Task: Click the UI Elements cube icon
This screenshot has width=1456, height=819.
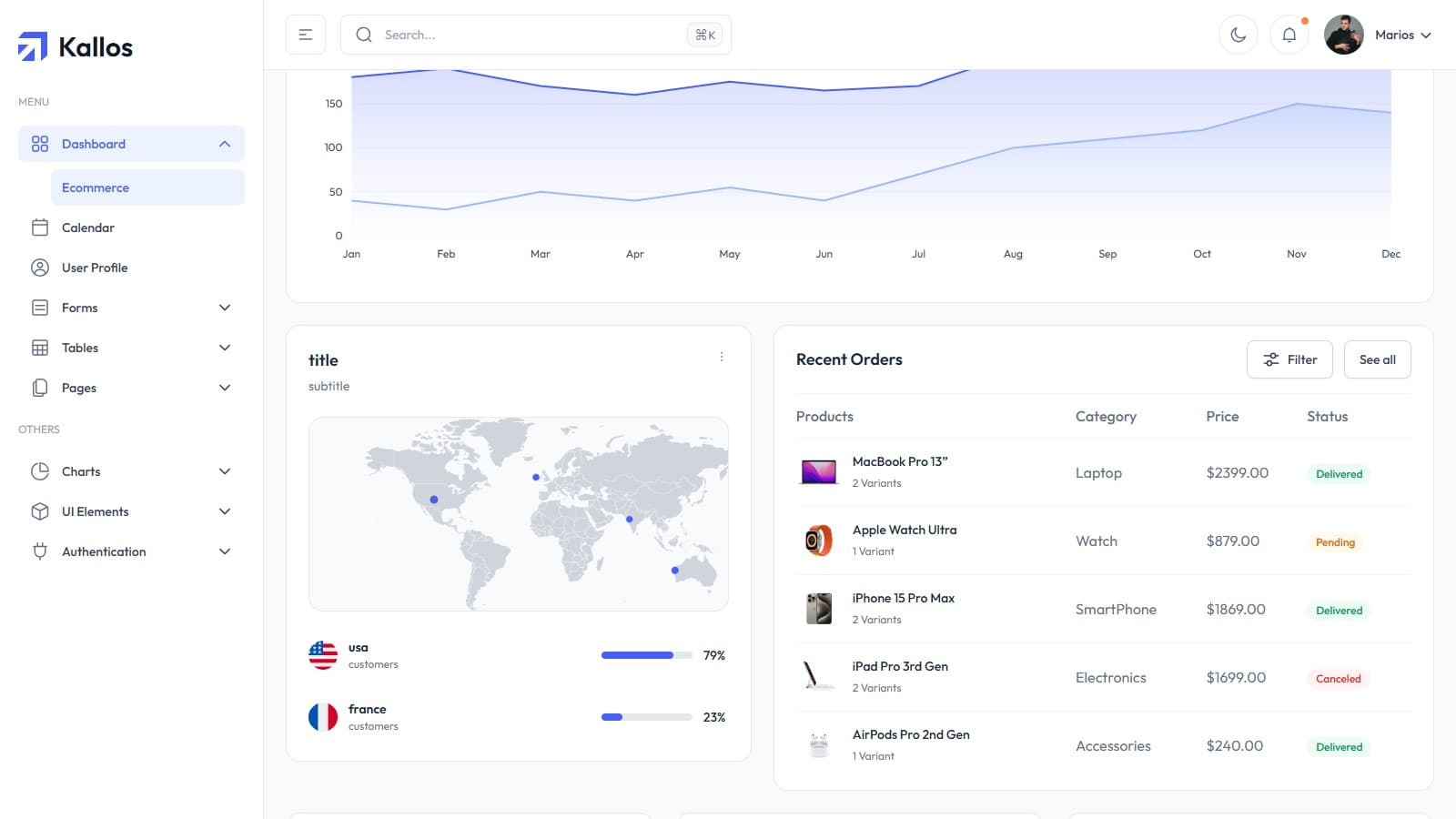Action: click(40, 511)
